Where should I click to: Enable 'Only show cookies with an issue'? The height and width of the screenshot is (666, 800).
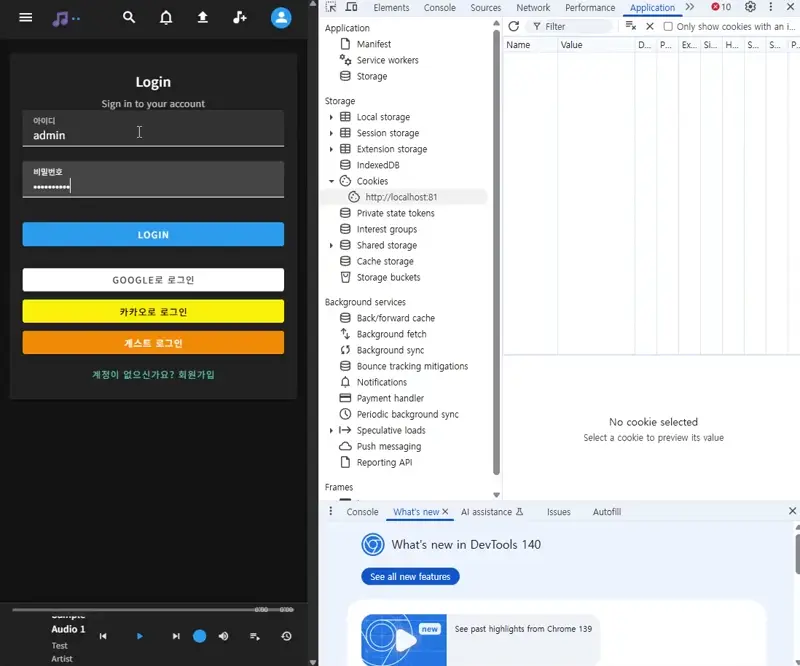(668, 27)
